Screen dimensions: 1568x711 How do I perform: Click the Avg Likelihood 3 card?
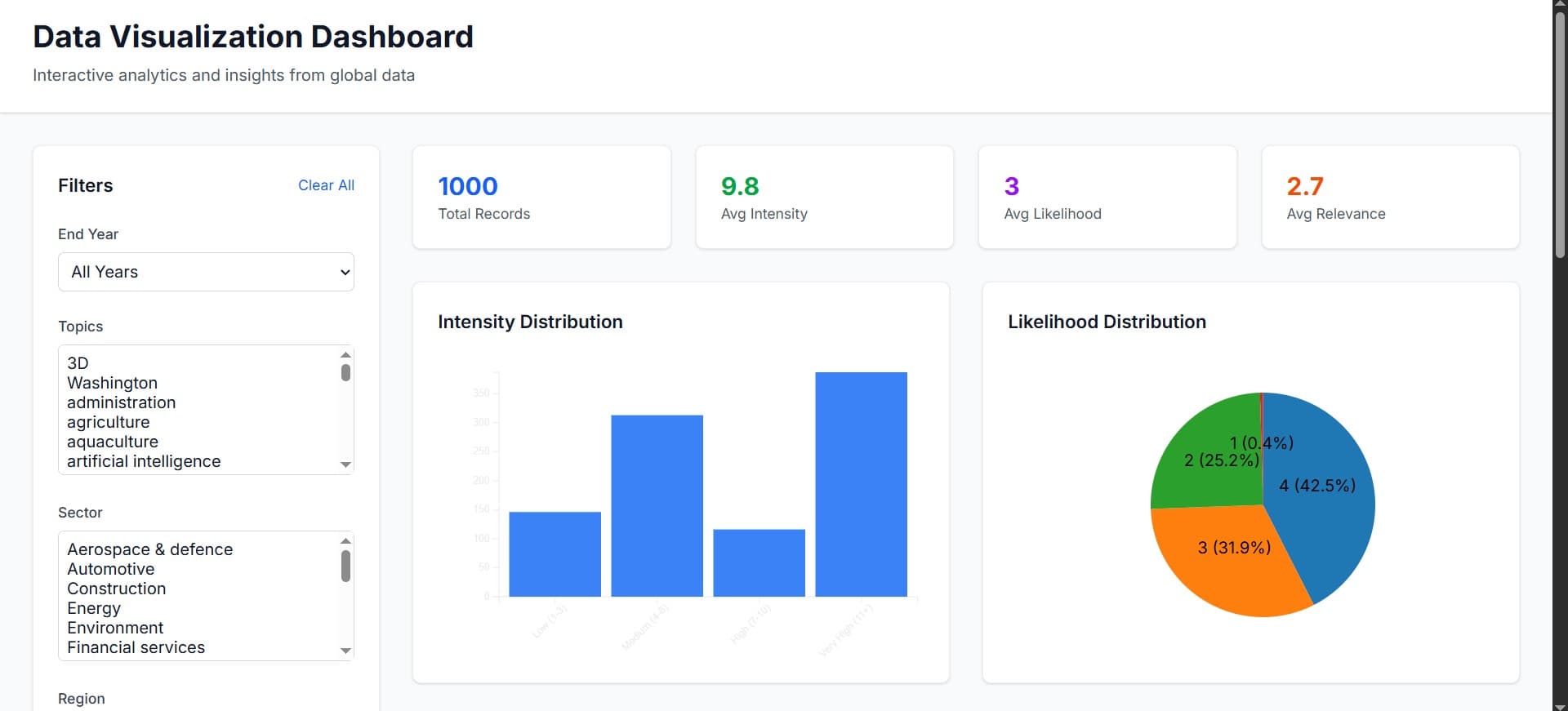[1107, 198]
